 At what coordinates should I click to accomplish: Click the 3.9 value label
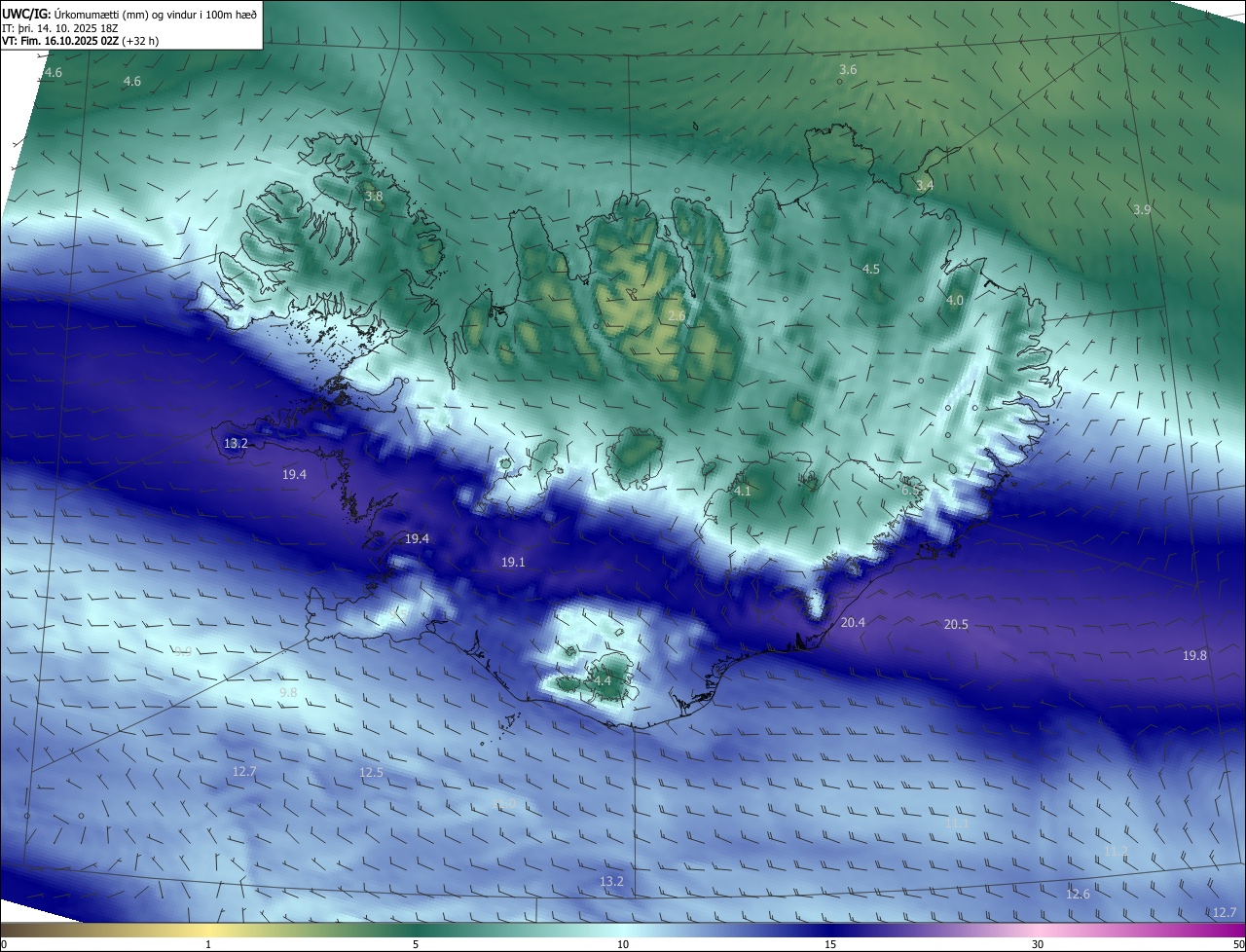[1142, 209]
